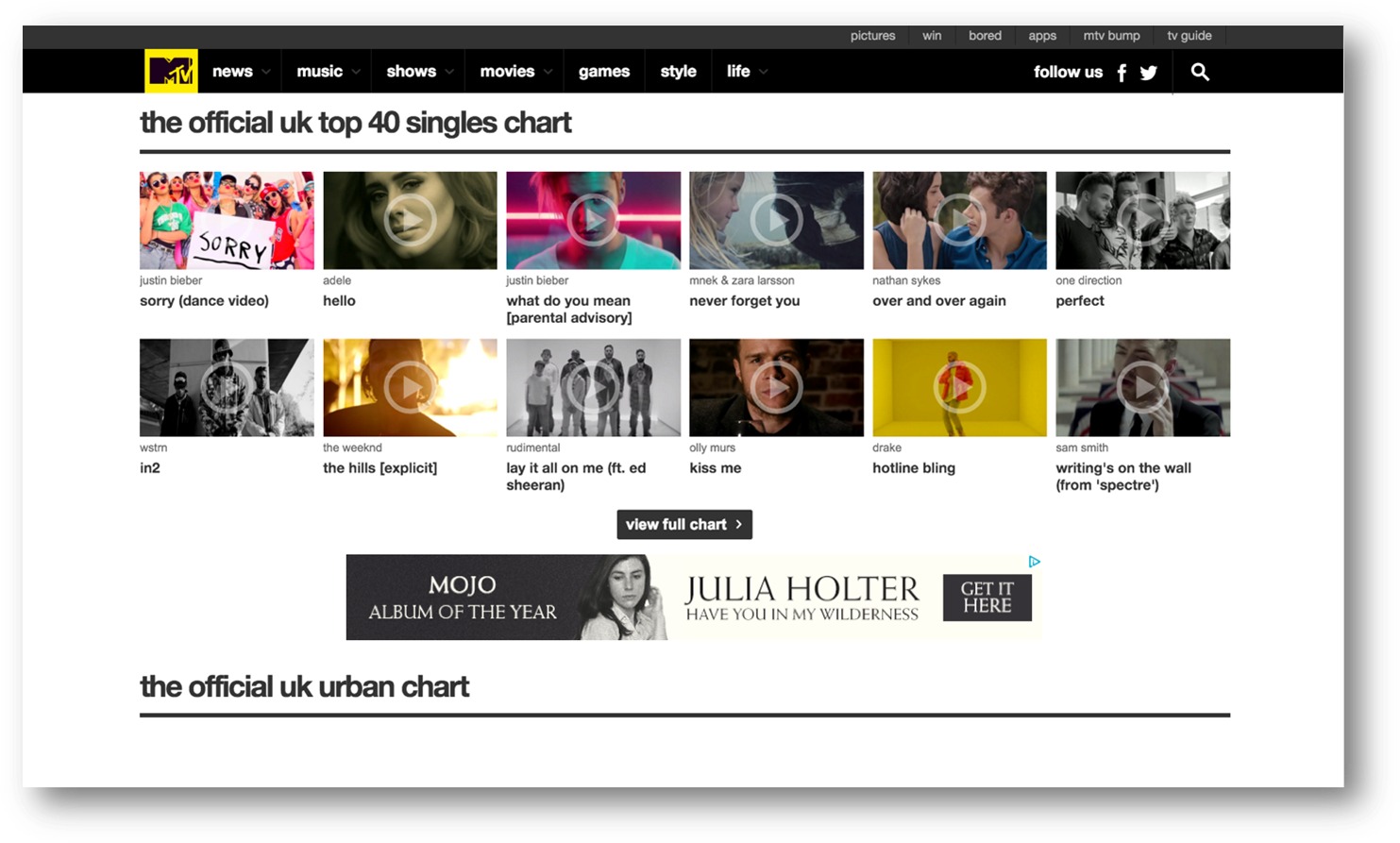Open the sorry (dance video) title link
Screen dimensions: 1400x843
coord(204,301)
